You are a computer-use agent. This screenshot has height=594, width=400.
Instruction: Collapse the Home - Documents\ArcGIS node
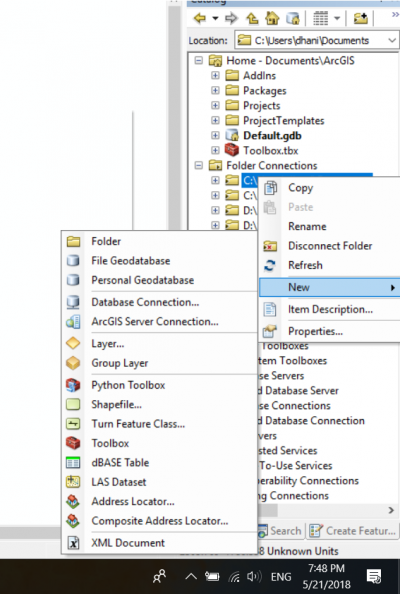(x=199, y=61)
